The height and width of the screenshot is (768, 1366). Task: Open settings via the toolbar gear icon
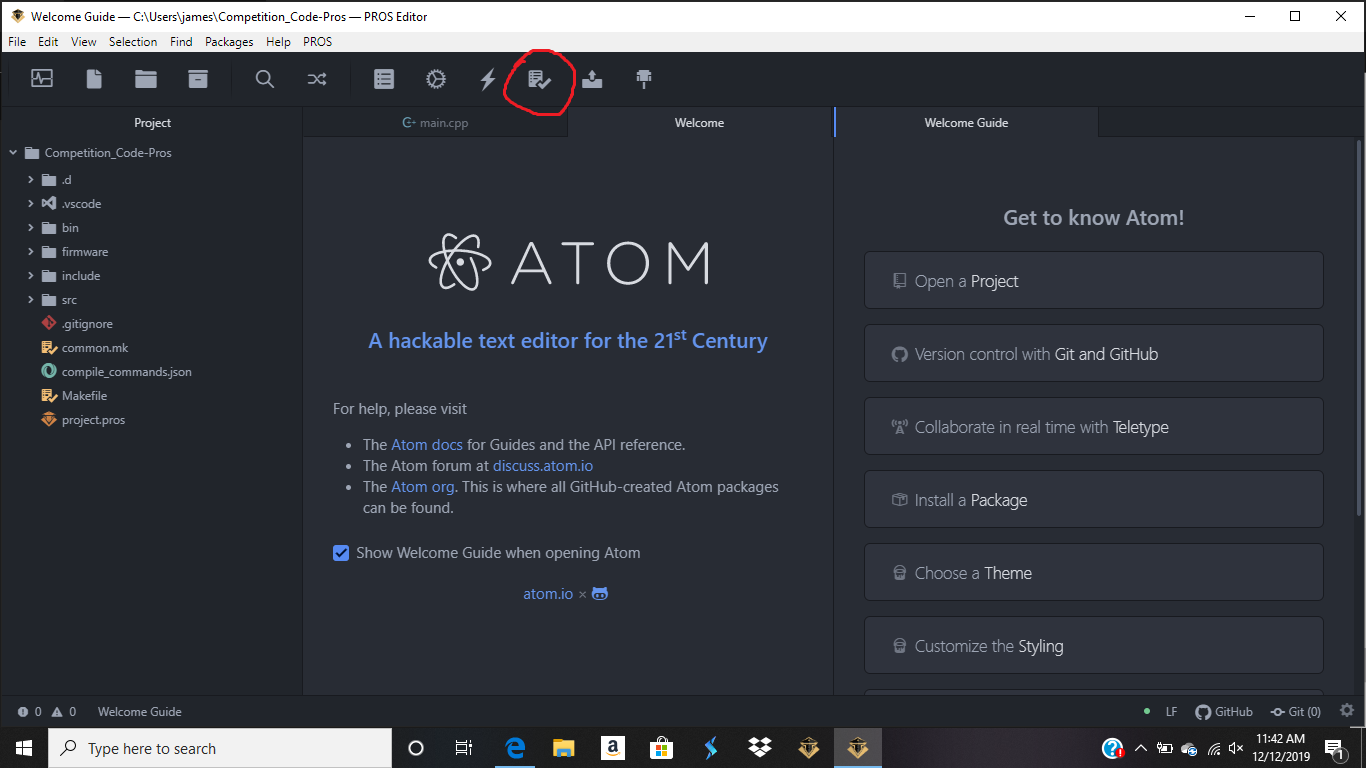pyautogui.click(x=436, y=79)
